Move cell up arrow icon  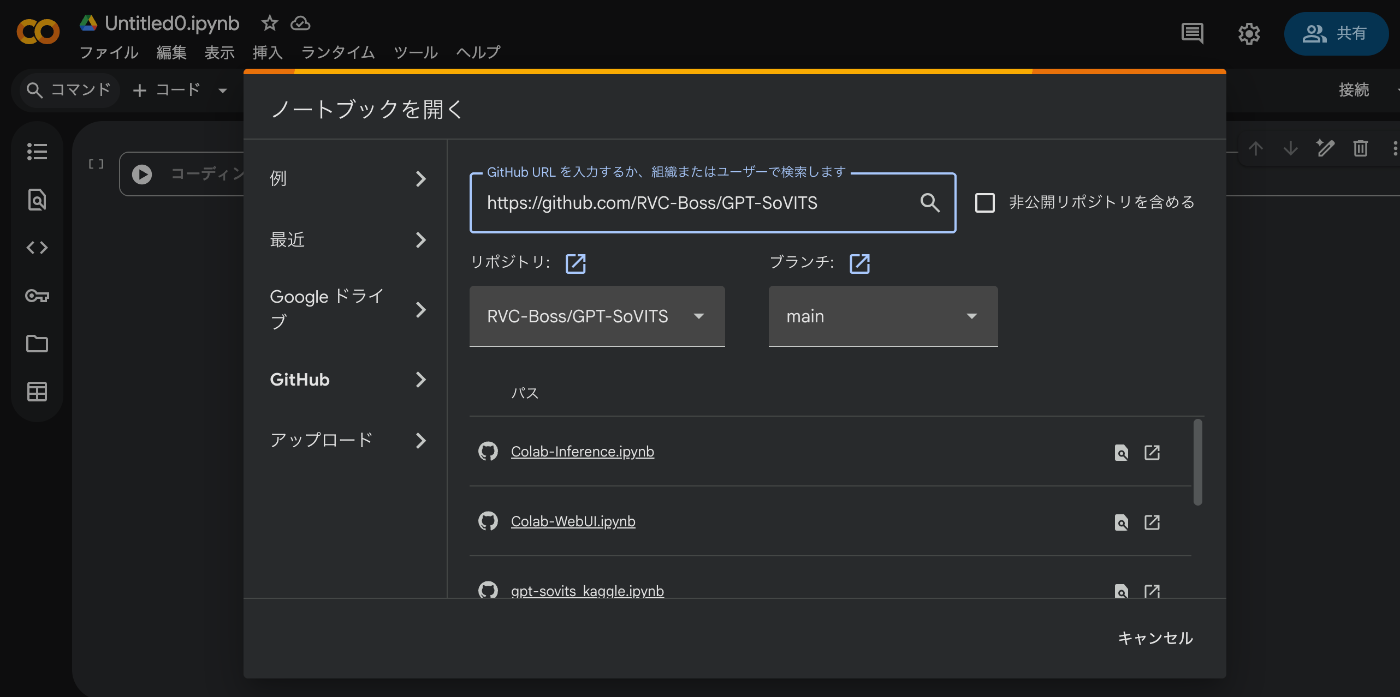[1256, 148]
